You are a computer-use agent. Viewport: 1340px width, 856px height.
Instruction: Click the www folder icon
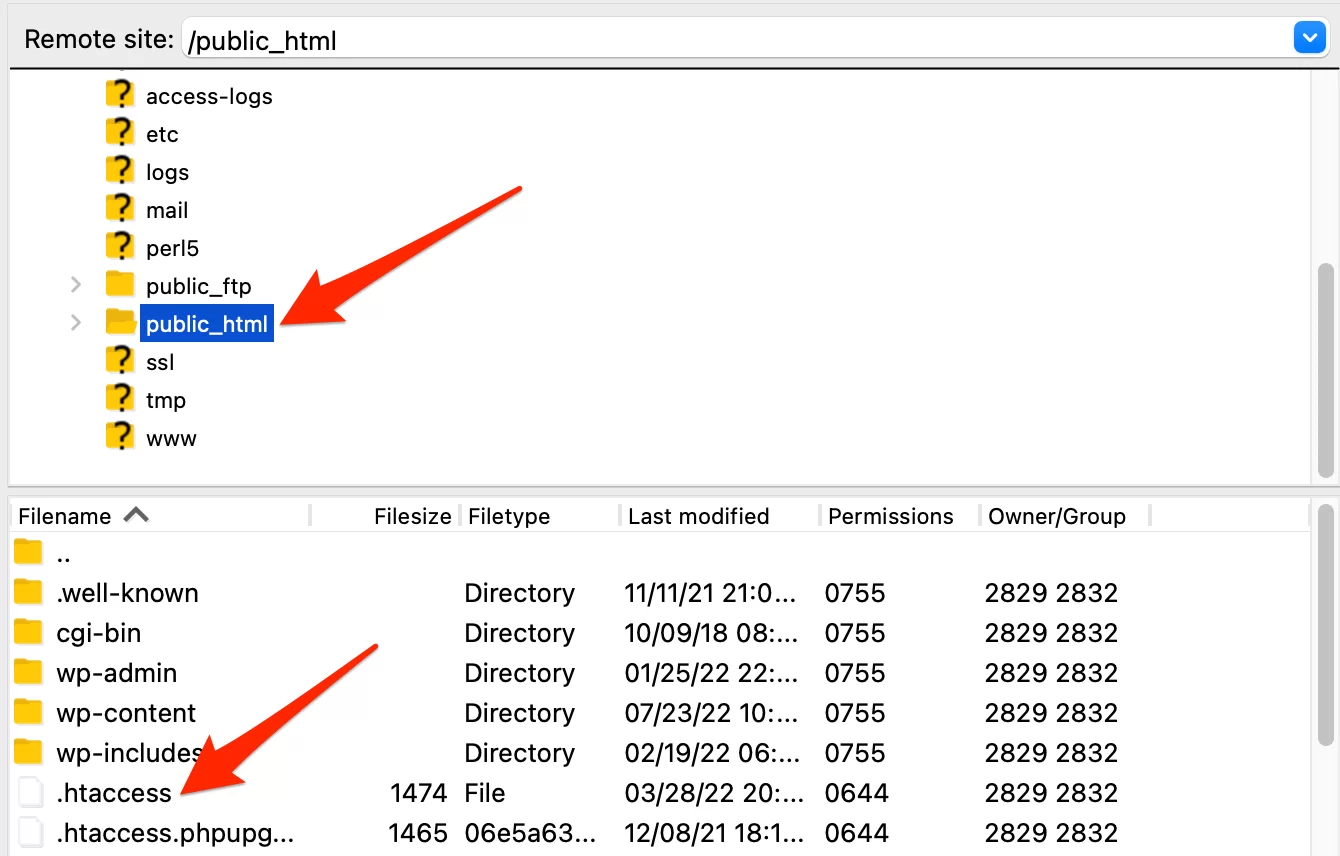pos(119,437)
